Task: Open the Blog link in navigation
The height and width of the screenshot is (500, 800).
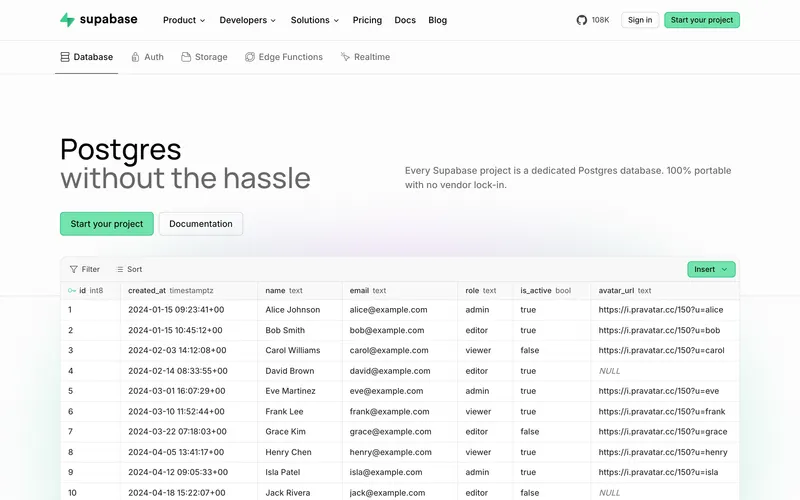Action: pyautogui.click(x=438, y=20)
